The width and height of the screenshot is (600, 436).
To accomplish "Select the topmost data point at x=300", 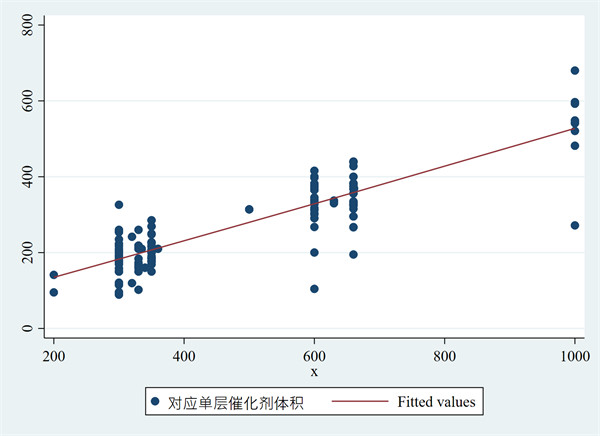I will click(119, 205).
